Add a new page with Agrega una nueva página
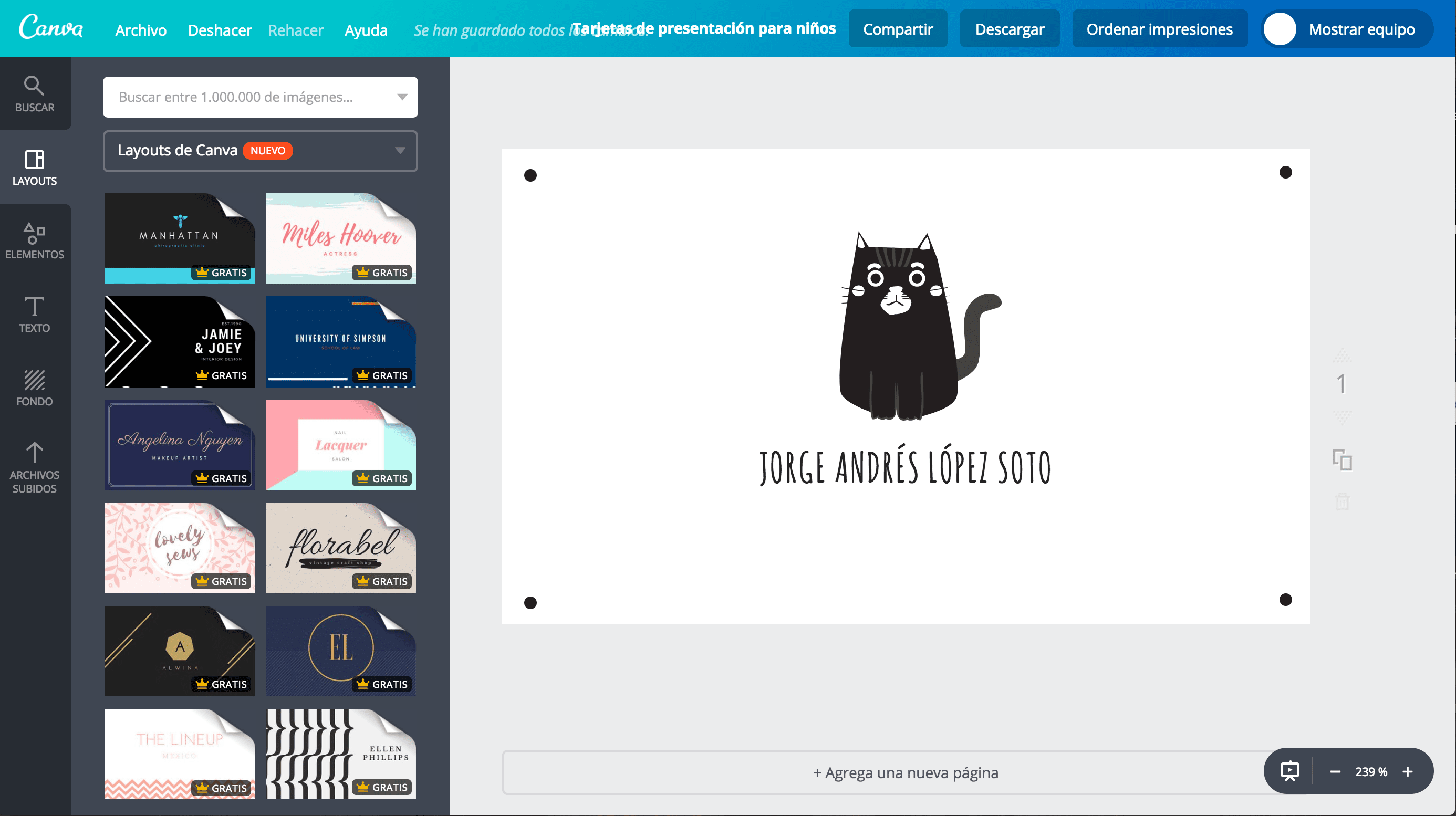The image size is (1456, 816). [x=906, y=772]
